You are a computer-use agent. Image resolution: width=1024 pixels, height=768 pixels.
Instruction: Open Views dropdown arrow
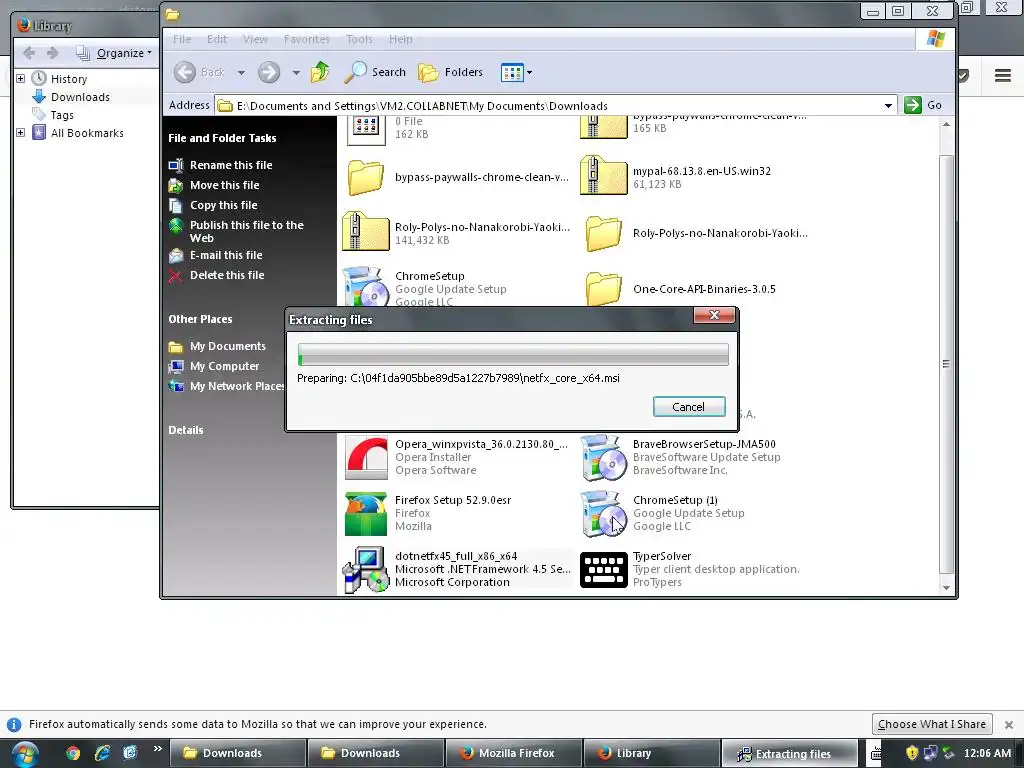(x=529, y=72)
